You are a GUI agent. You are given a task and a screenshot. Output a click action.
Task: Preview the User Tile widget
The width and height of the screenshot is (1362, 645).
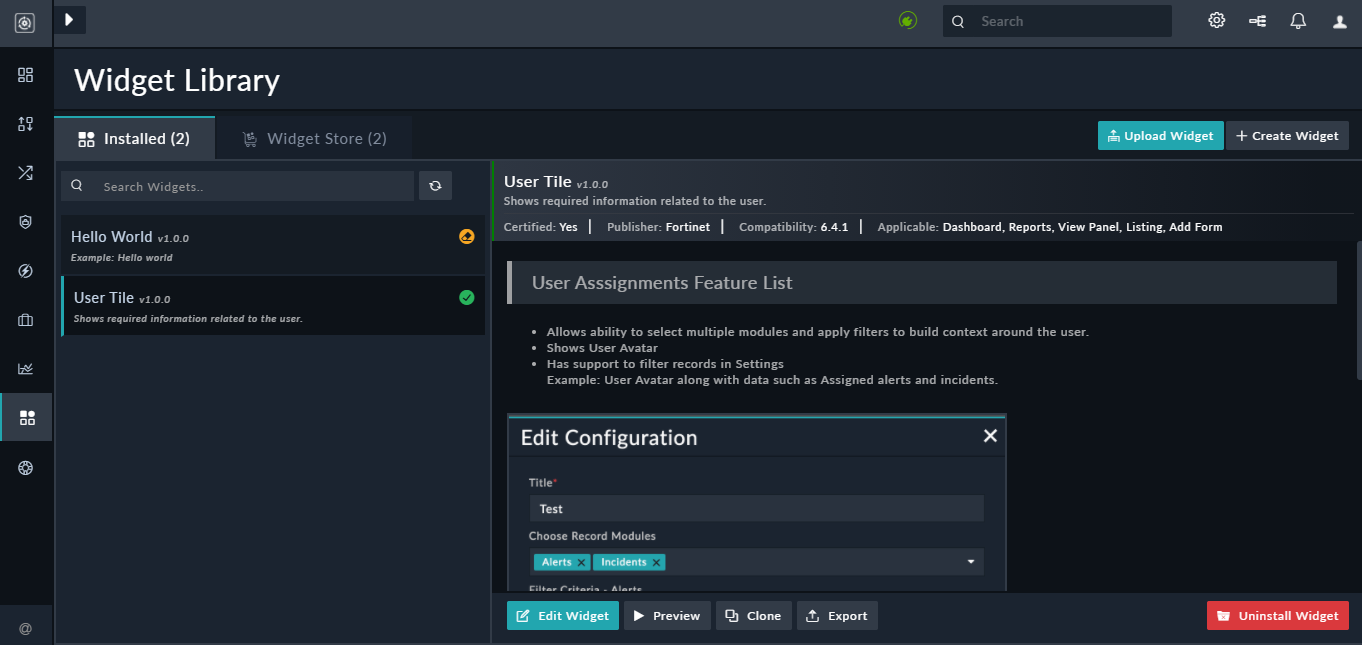coord(667,615)
